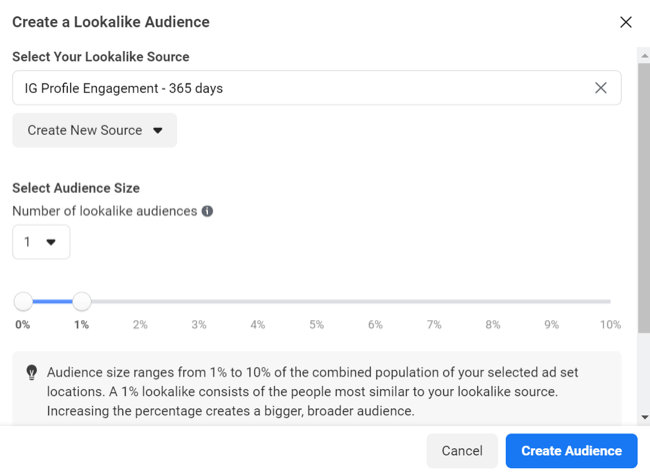Clear the IG Profile Engagement source
The image size is (650, 473).
click(601, 88)
